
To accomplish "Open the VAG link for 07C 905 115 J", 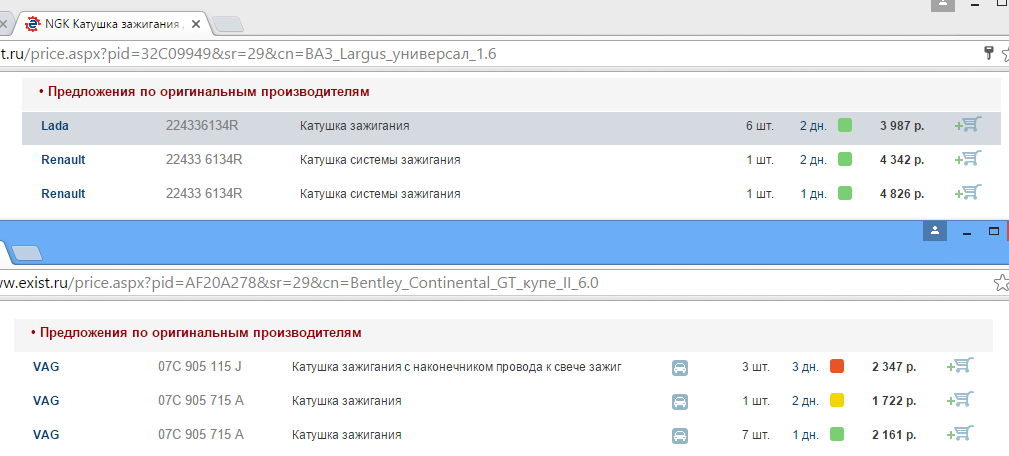I will tap(46, 367).
